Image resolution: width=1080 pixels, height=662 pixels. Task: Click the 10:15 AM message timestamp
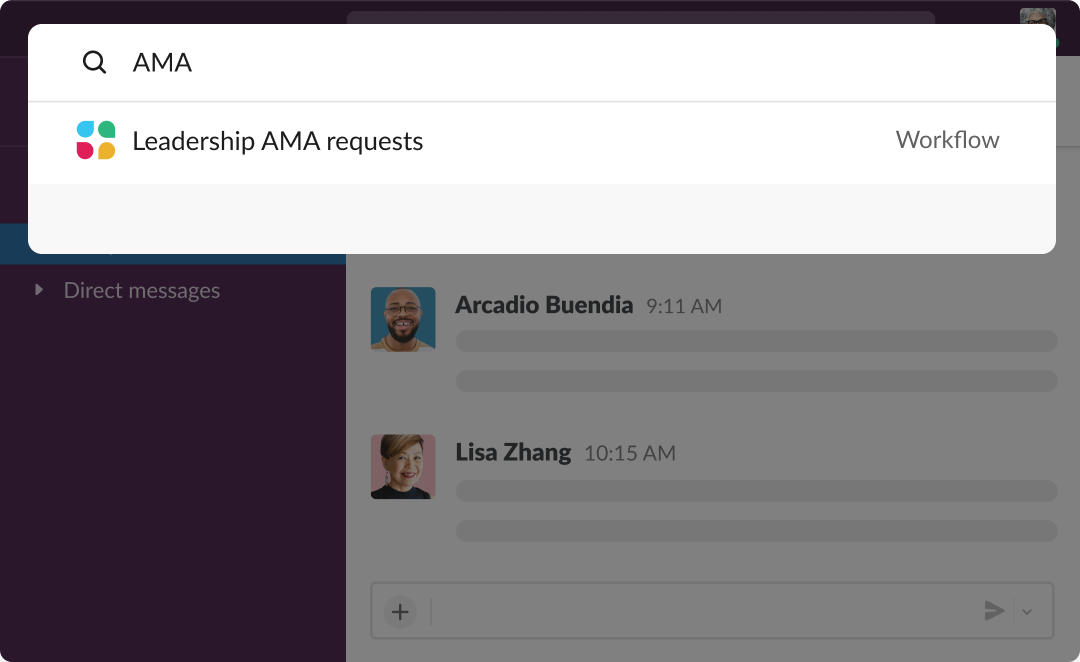pos(630,453)
